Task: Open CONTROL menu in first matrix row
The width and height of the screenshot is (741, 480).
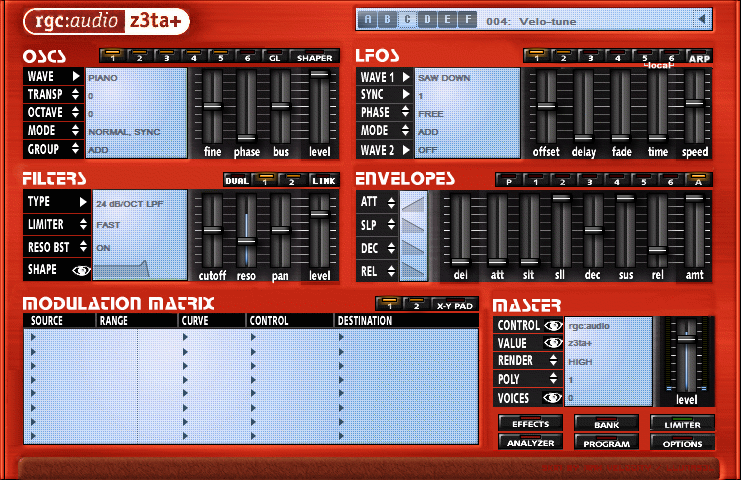Action: pos(253,337)
